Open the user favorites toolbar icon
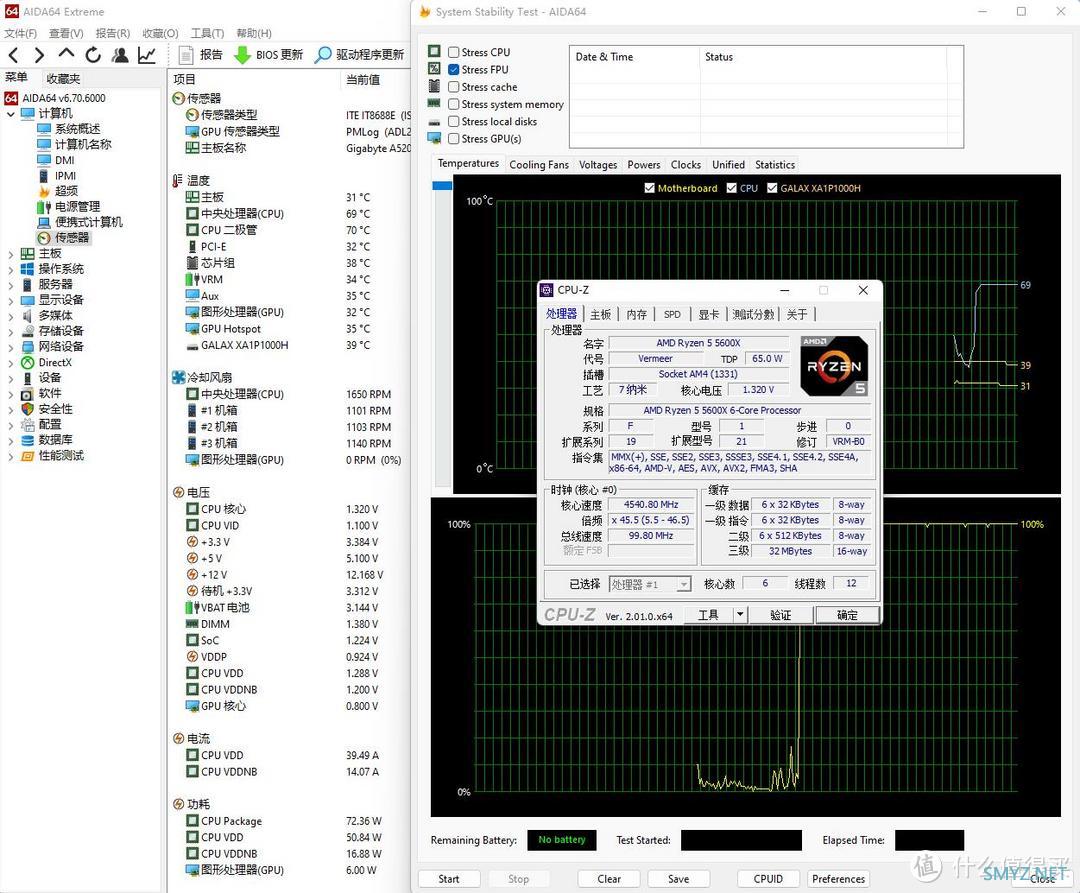The image size is (1080, 893). [120, 55]
